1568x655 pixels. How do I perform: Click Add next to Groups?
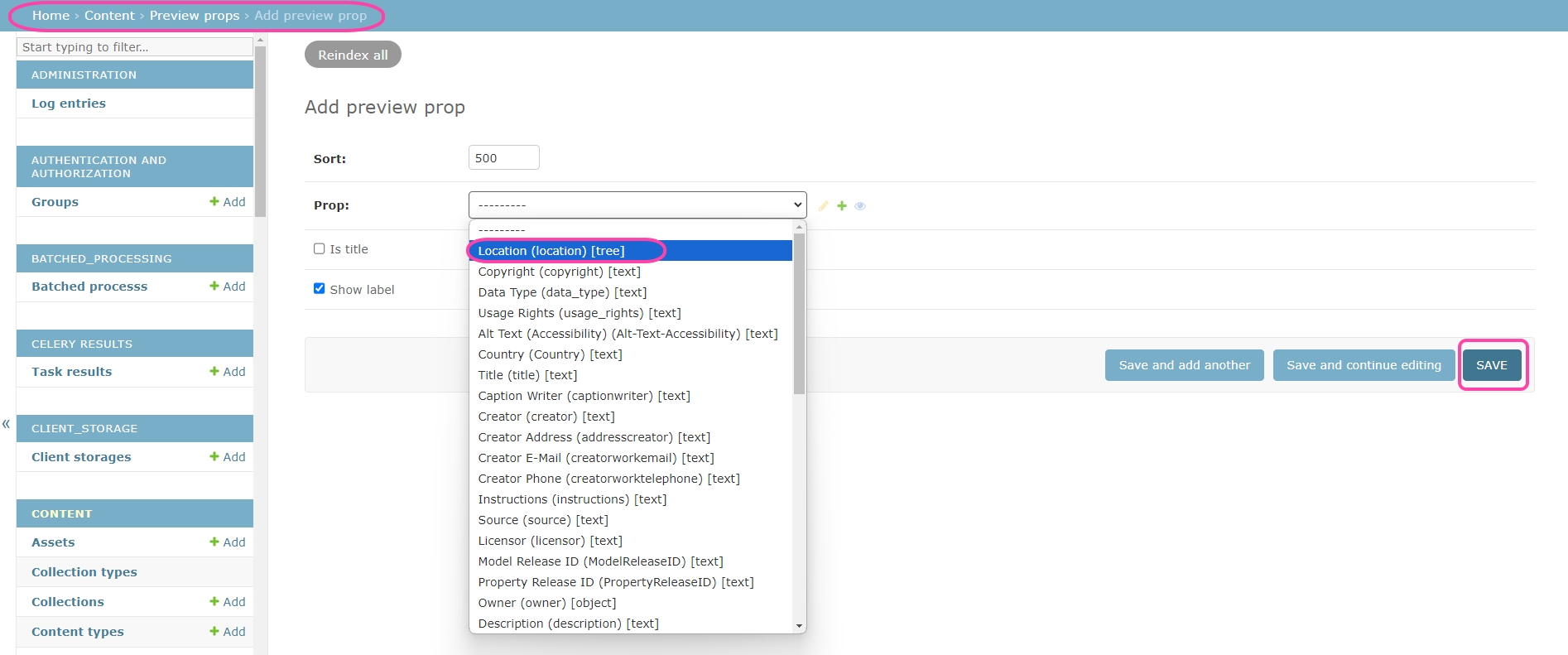(228, 202)
